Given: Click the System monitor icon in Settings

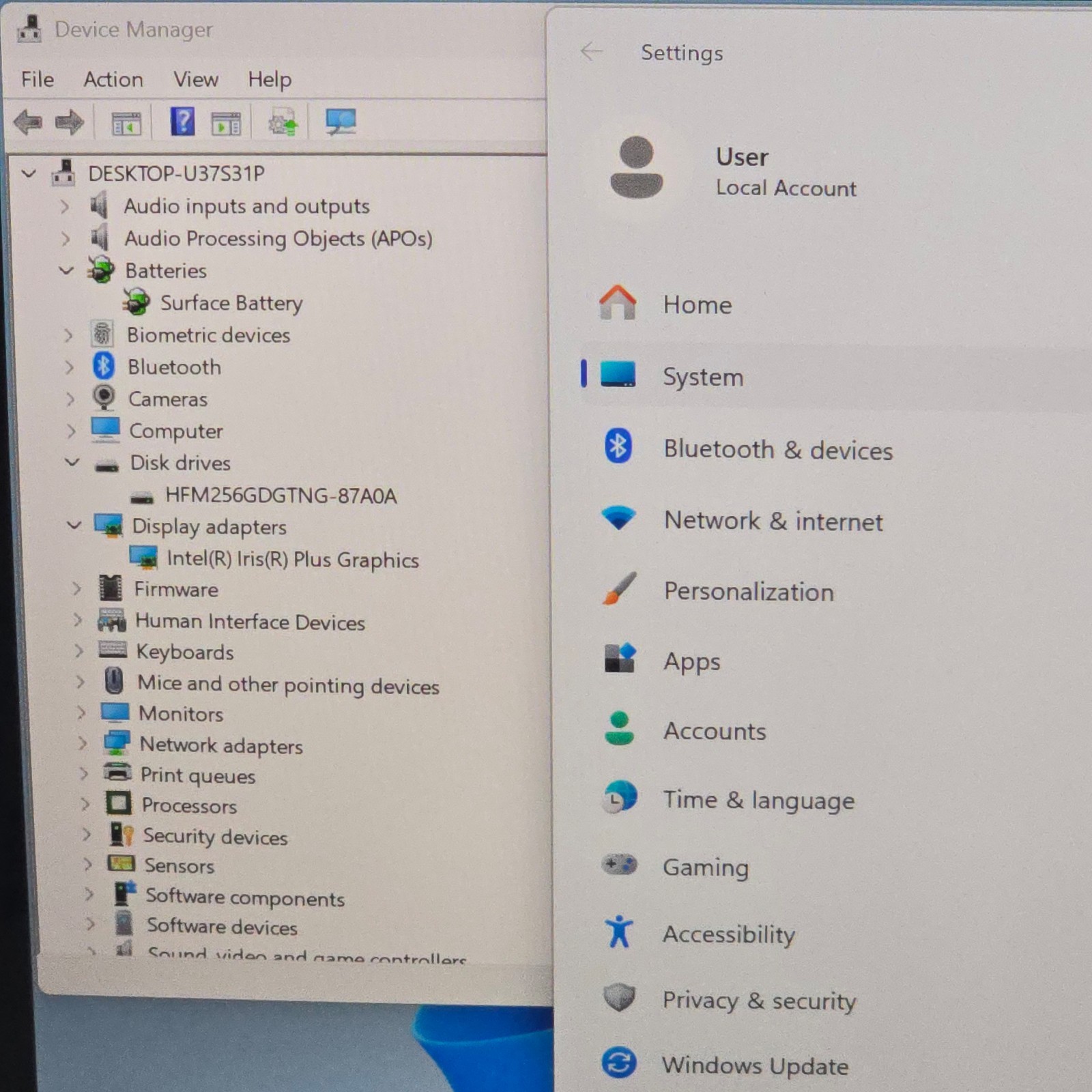Looking at the screenshot, I should [618, 375].
